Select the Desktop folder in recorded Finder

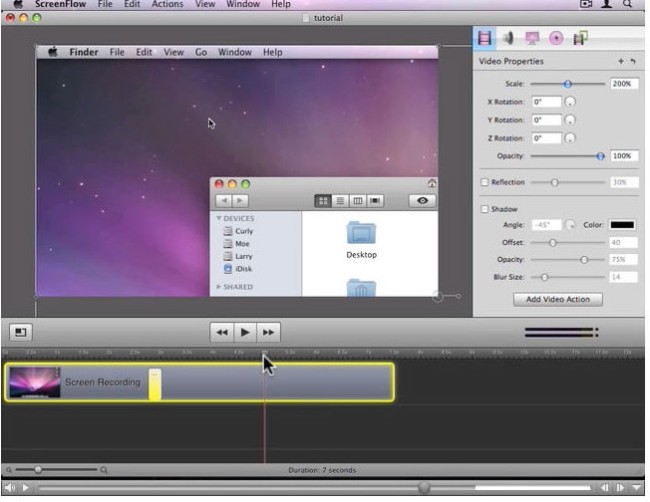coord(361,241)
